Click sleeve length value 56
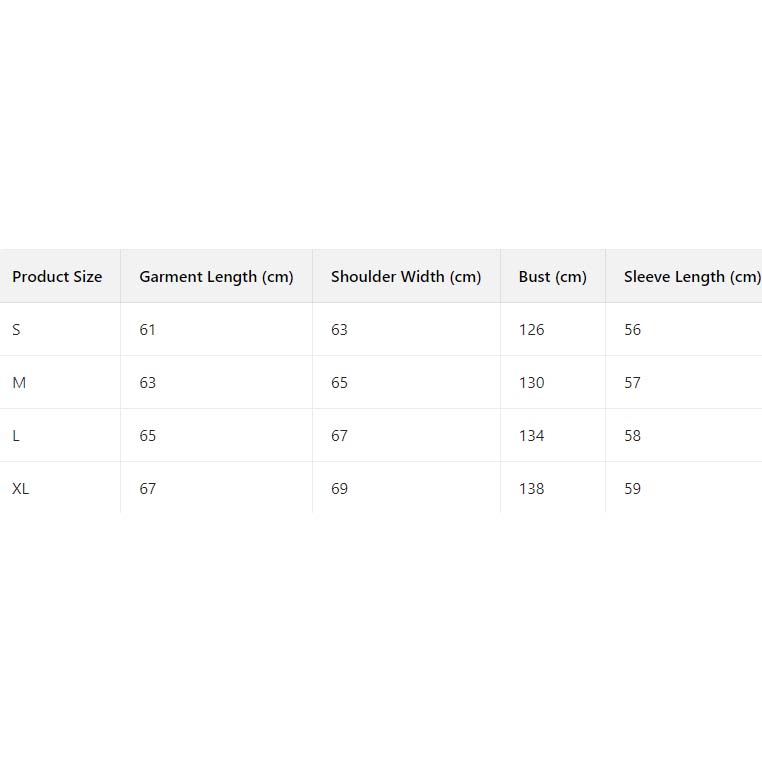 [633, 330]
